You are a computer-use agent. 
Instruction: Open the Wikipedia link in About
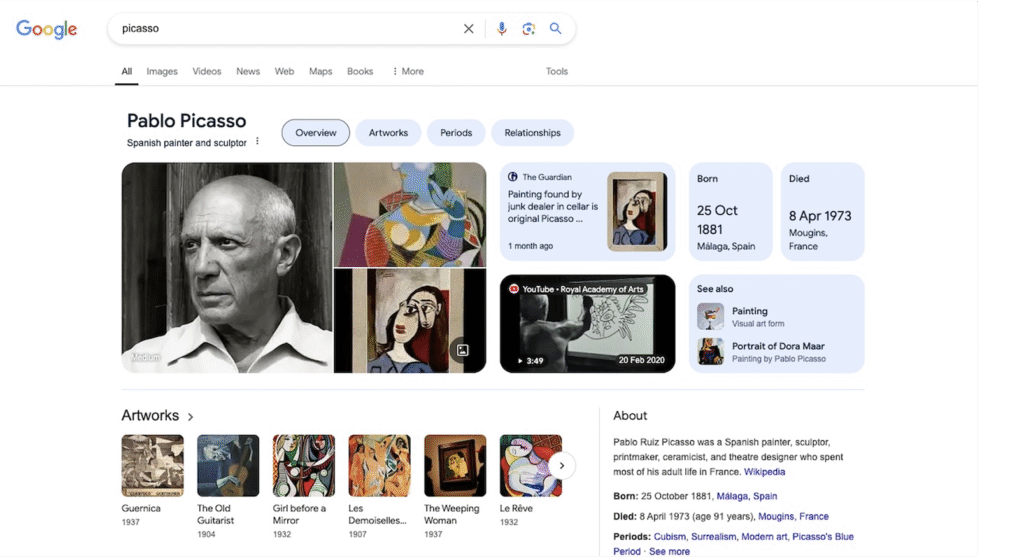tap(764, 472)
